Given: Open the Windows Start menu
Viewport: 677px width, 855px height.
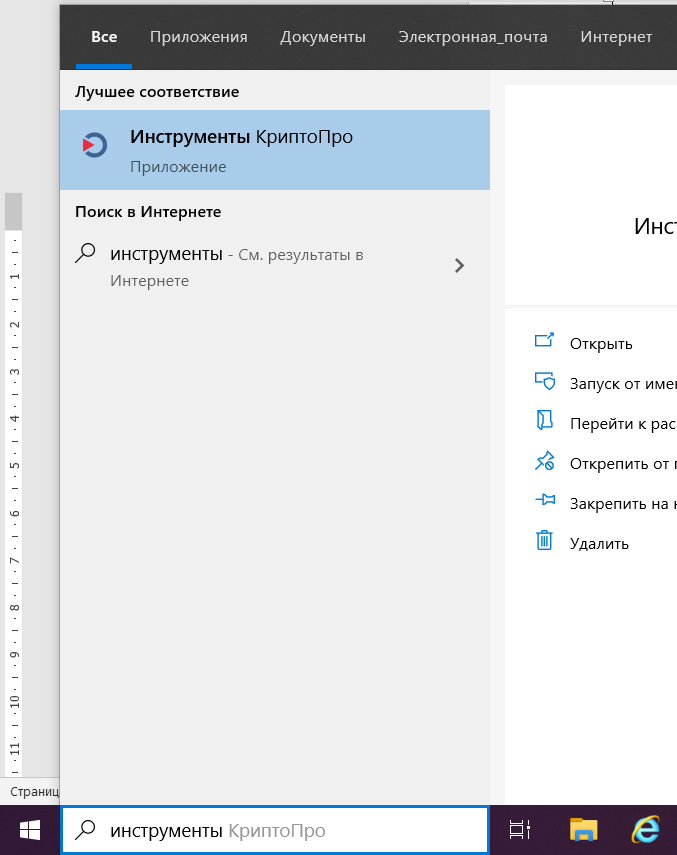Looking at the screenshot, I should click(x=30, y=830).
